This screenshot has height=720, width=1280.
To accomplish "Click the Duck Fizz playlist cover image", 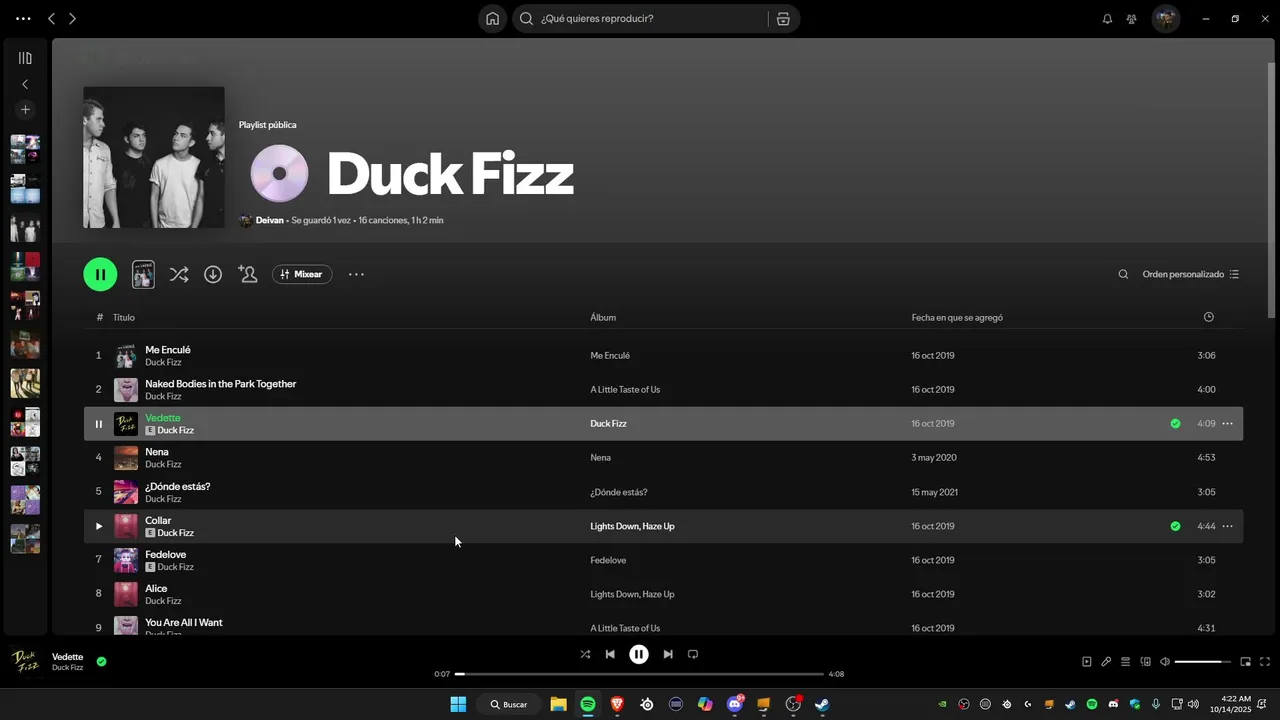I will point(154,157).
